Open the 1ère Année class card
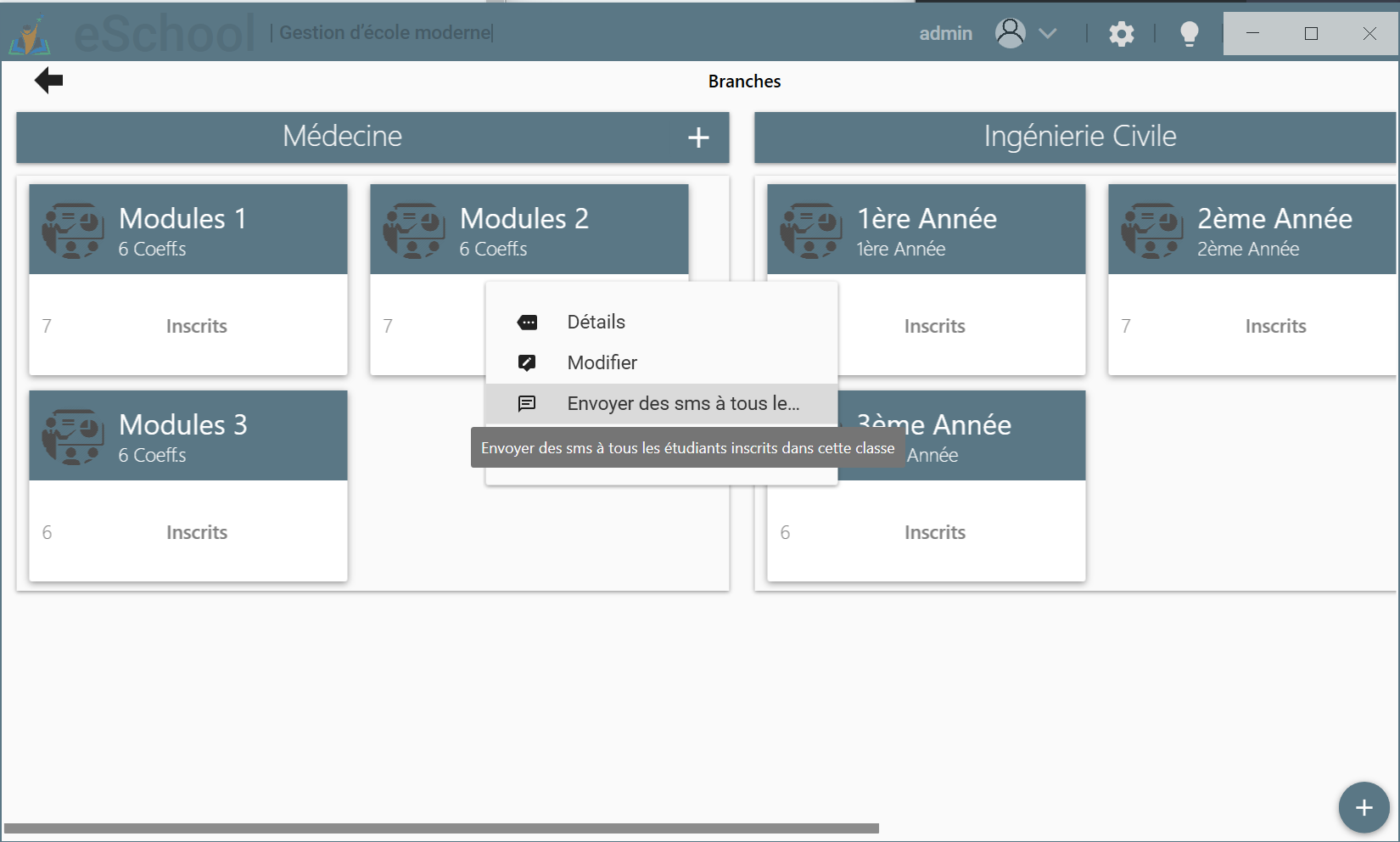This screenshot has width=1400, height=842. tap(926, 230)
